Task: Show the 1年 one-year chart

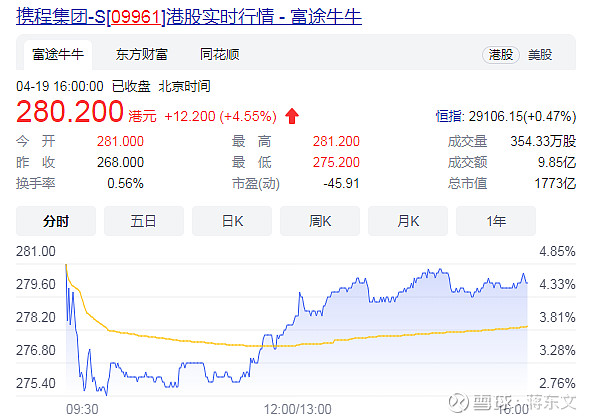Action: (496, 221)
